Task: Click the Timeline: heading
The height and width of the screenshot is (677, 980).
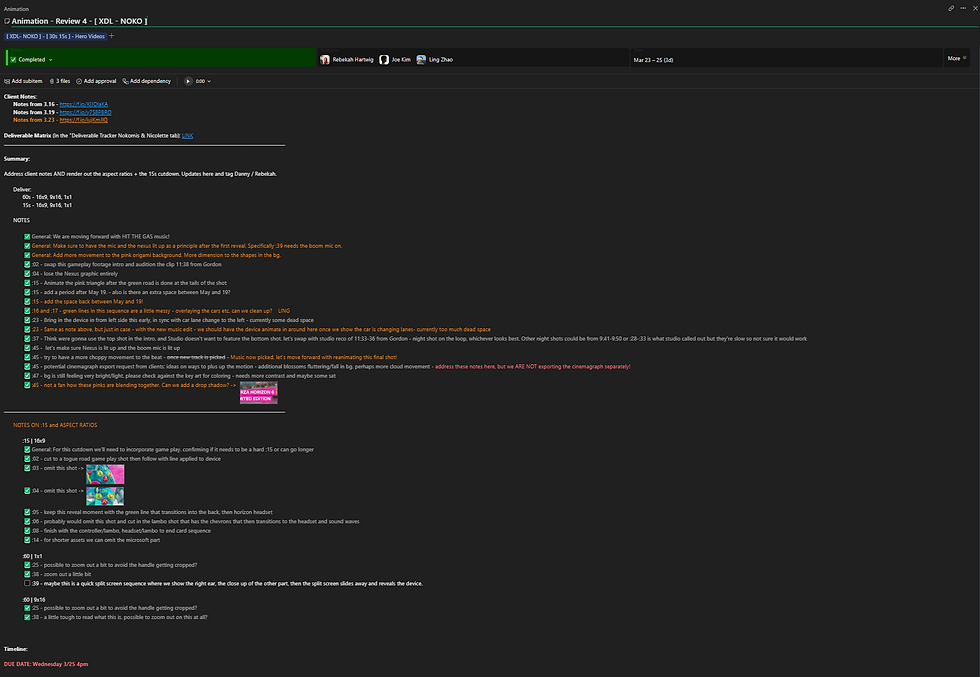Action: tap(16, 649)
